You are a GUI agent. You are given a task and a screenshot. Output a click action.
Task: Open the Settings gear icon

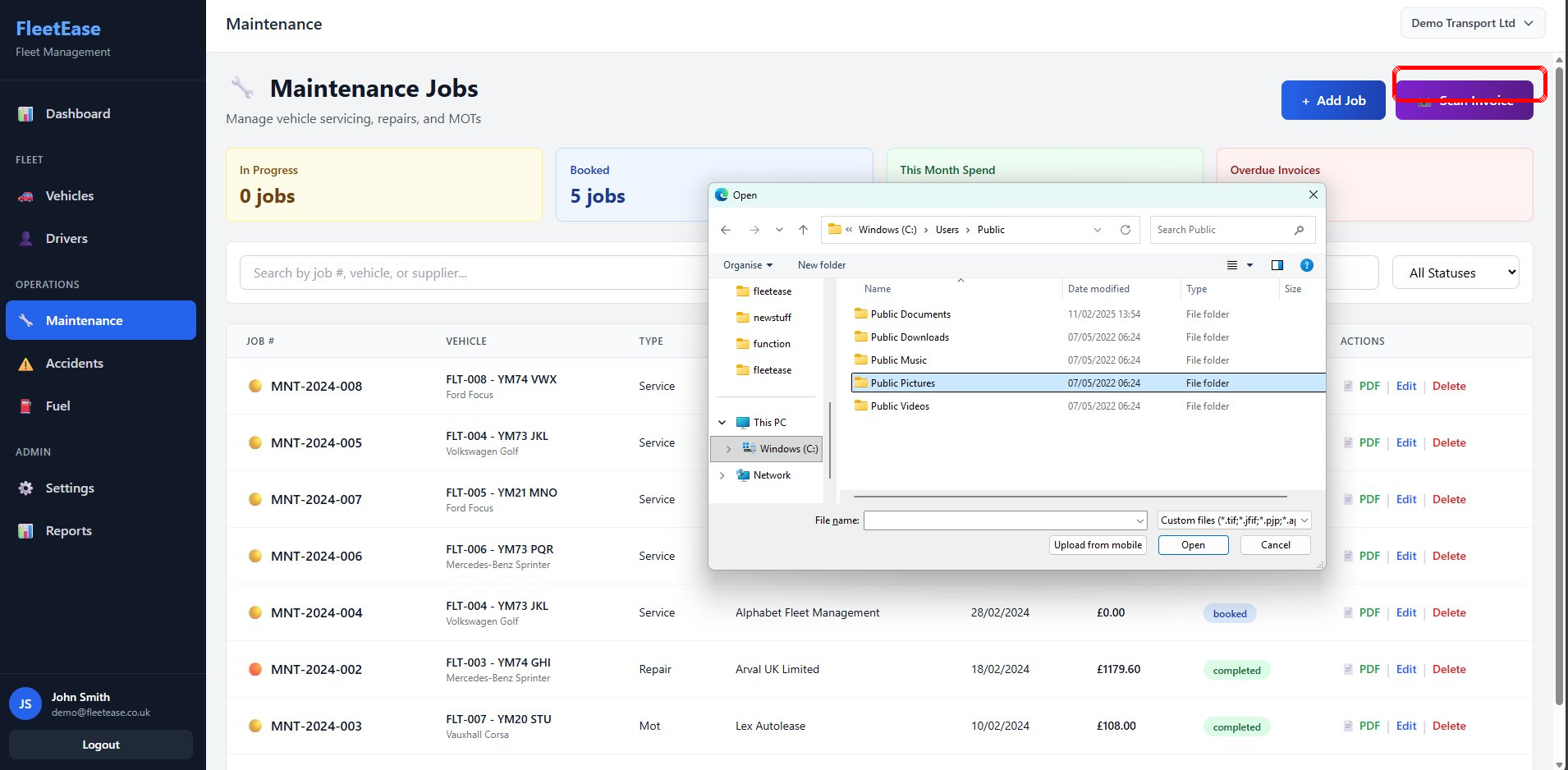tap(25, 488)
